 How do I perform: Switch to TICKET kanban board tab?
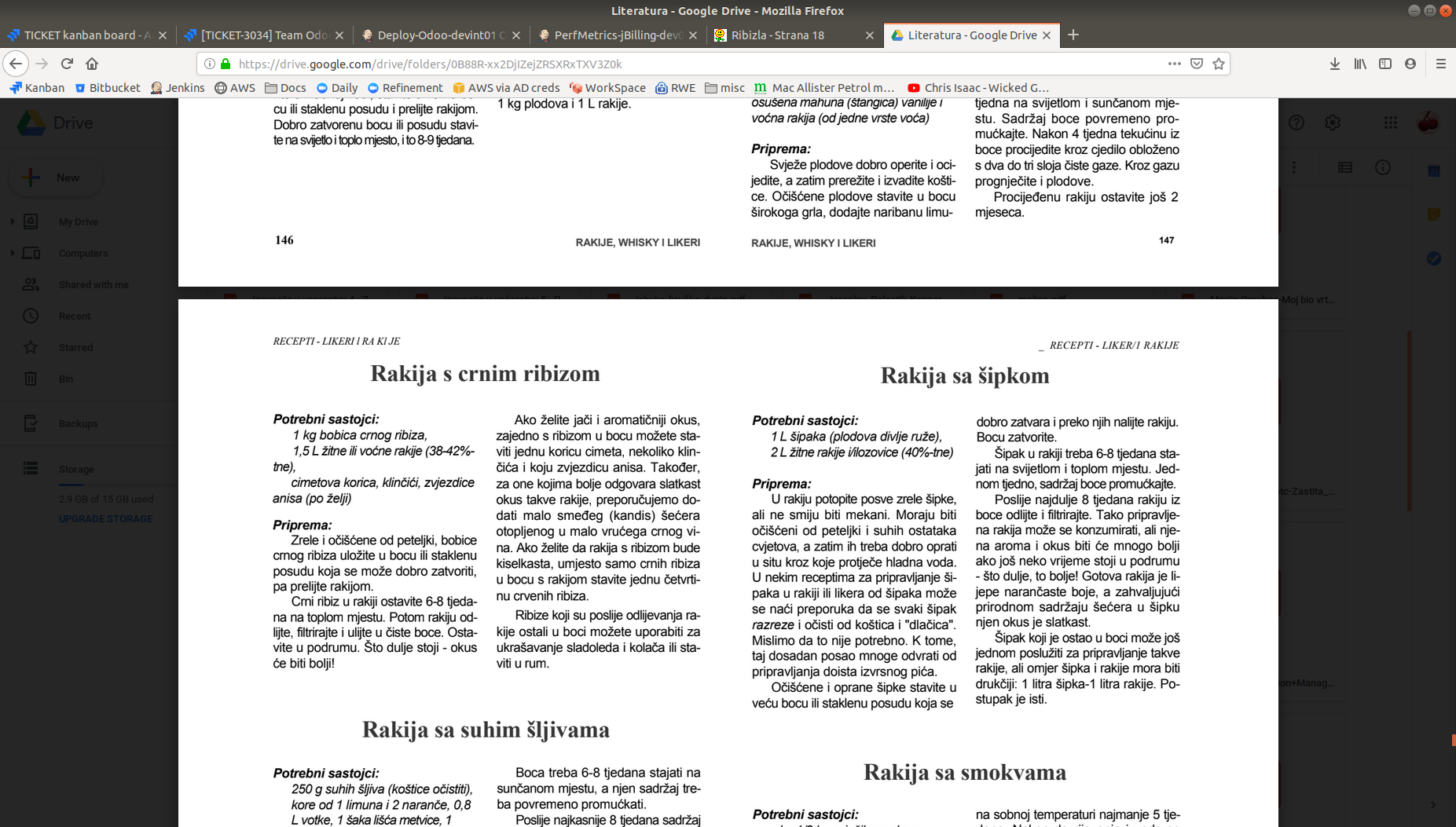tap(87, 35)
